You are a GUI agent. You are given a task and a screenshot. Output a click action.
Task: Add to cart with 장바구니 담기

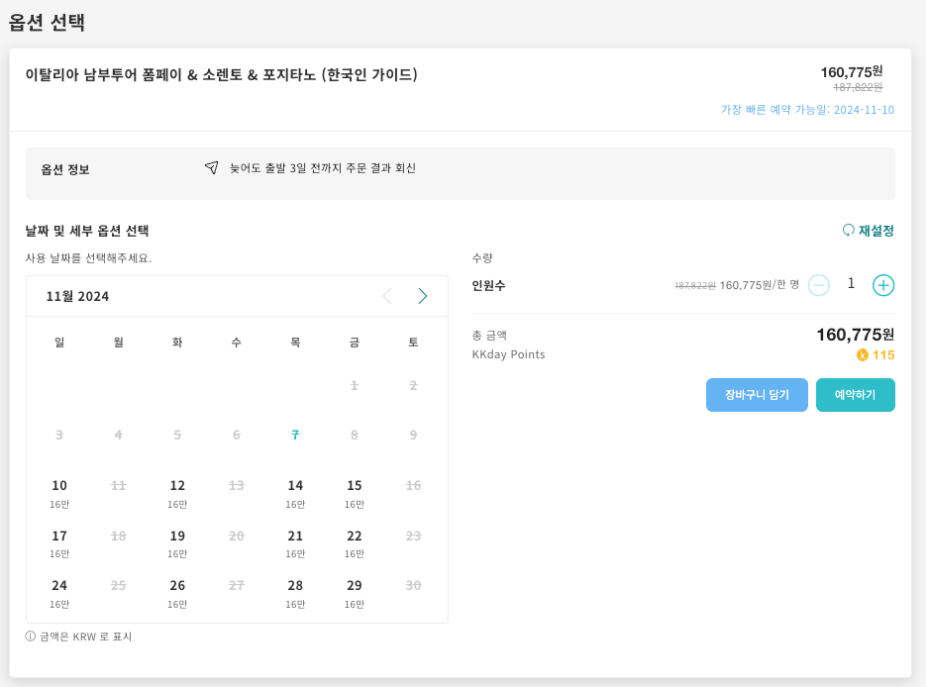[757, 395]
